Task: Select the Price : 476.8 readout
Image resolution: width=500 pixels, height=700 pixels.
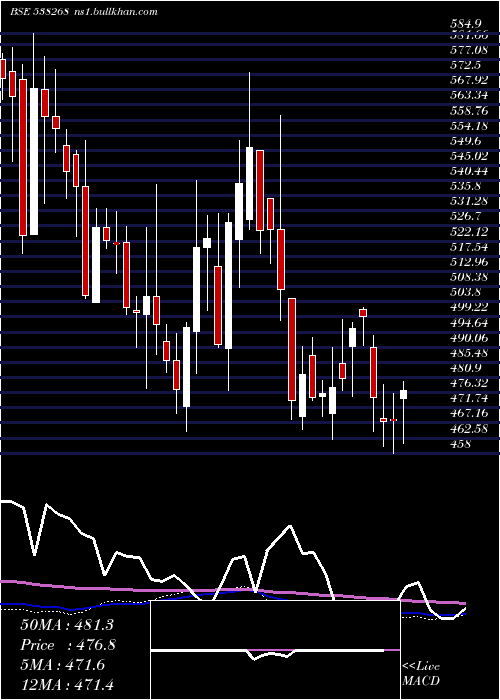Action: (67, 645)
